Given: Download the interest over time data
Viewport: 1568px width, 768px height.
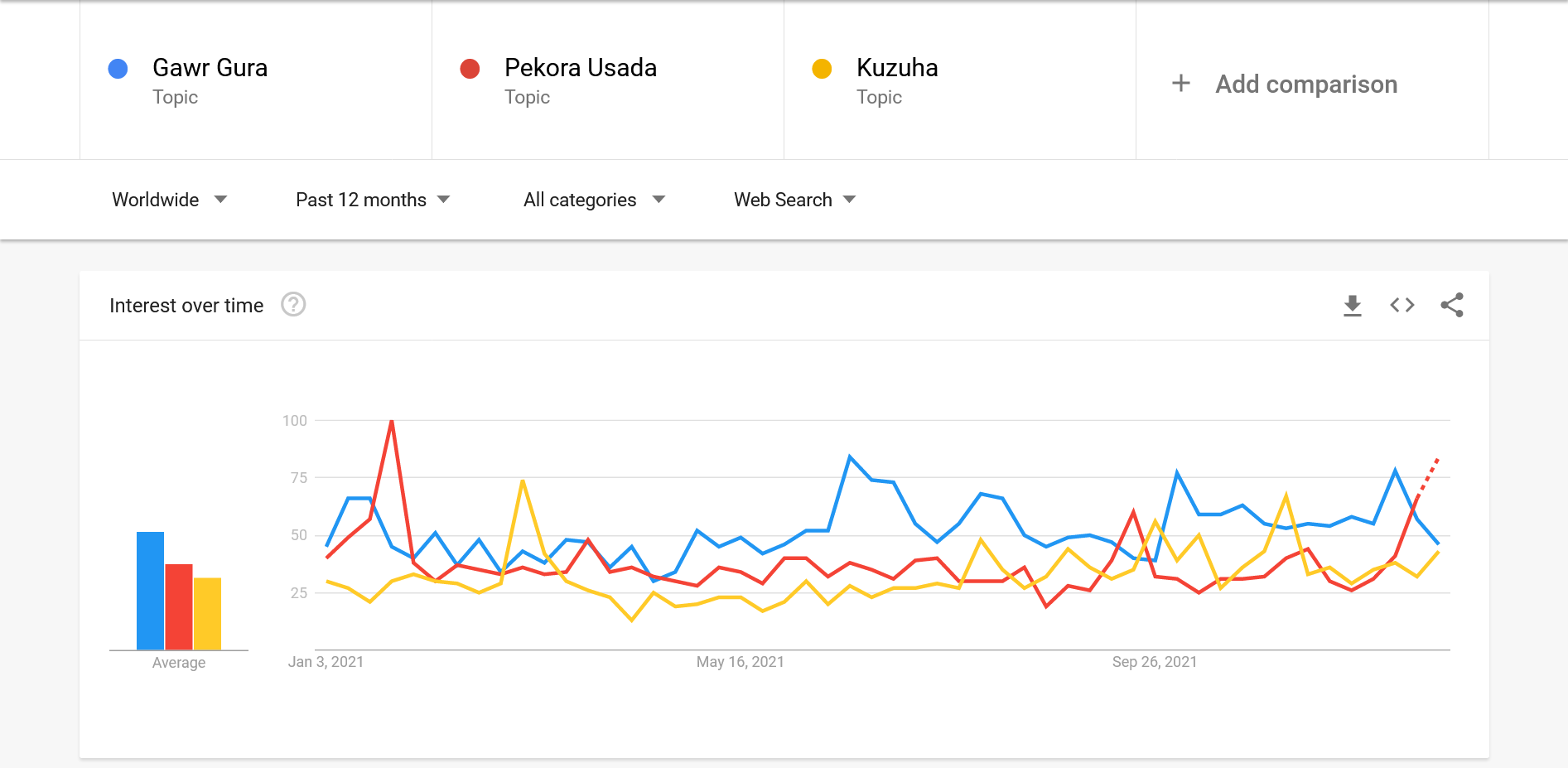Looking at the screenshot, I should 1352,306.
